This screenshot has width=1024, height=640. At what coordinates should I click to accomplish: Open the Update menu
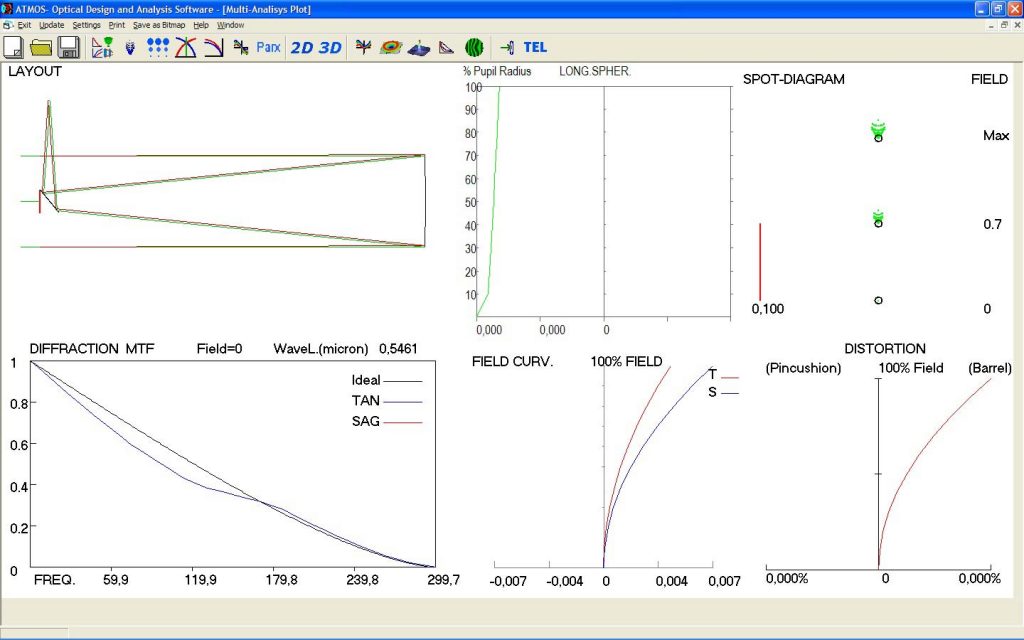click(51, 24)
